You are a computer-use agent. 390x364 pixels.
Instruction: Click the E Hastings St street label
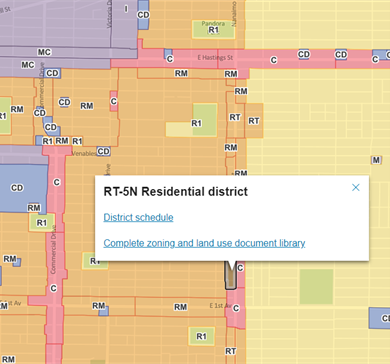(x=215, y=58)
